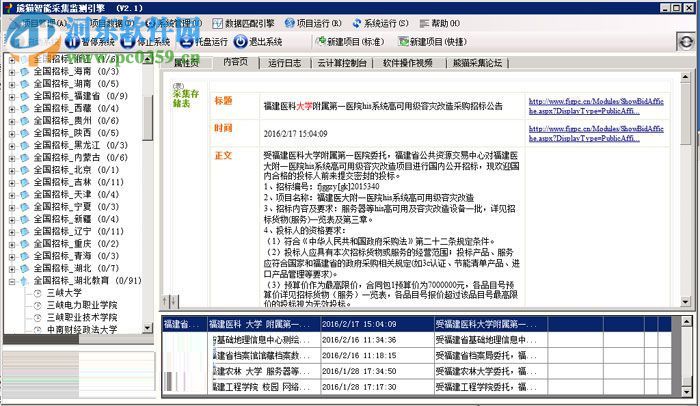Expand the 全国招标_北京 tree node
The height and width of the screenshot is (406, 700).
click(12, 170)
